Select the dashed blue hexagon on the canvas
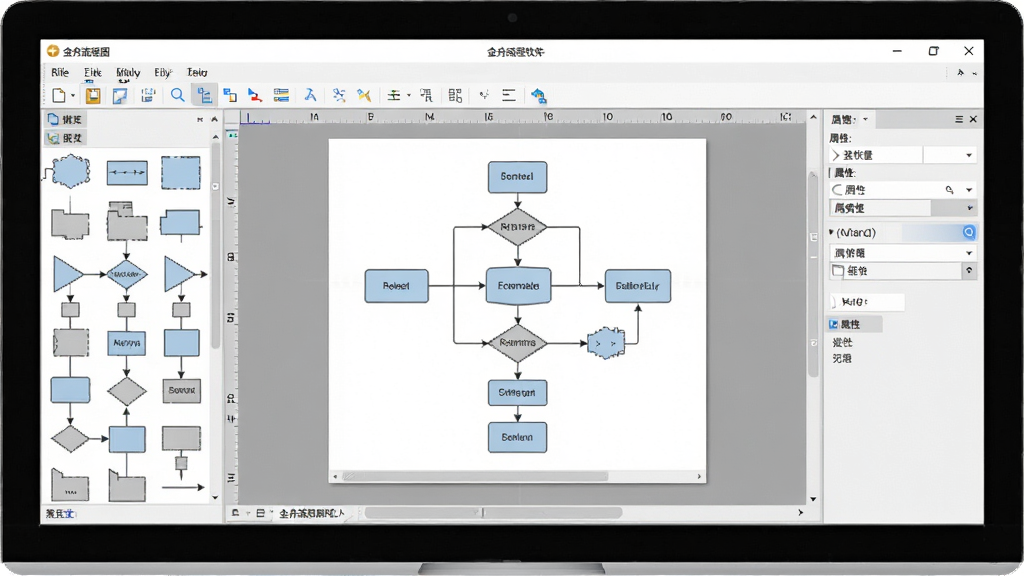Image resolution: width=1024 pixels, height=576 pixels. 606,343
